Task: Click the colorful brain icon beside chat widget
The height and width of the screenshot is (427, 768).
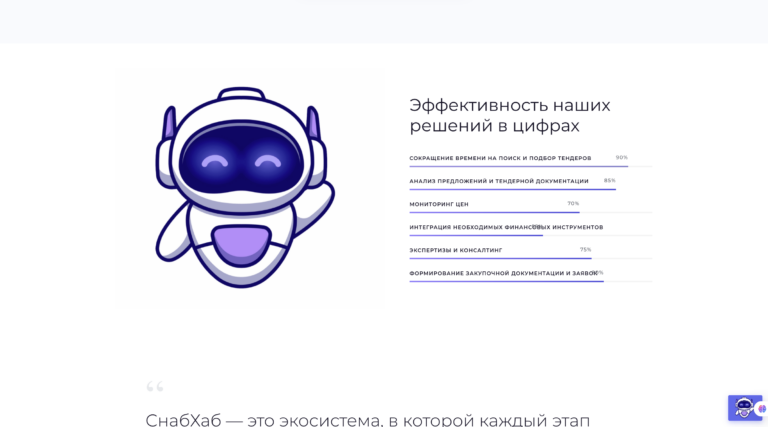Action: pos(763,408)
